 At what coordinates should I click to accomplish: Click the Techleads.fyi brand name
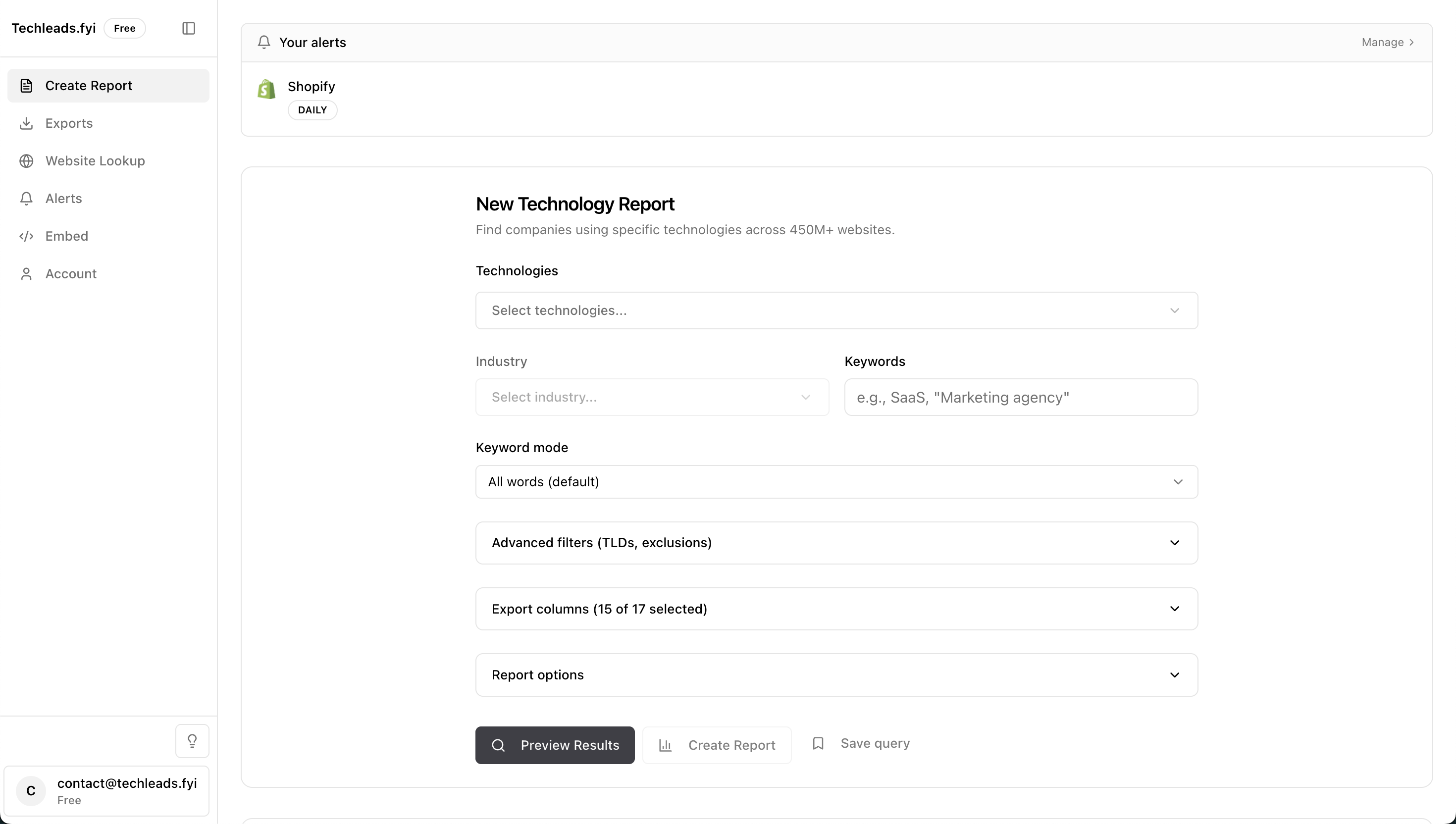tap(54, 28)
